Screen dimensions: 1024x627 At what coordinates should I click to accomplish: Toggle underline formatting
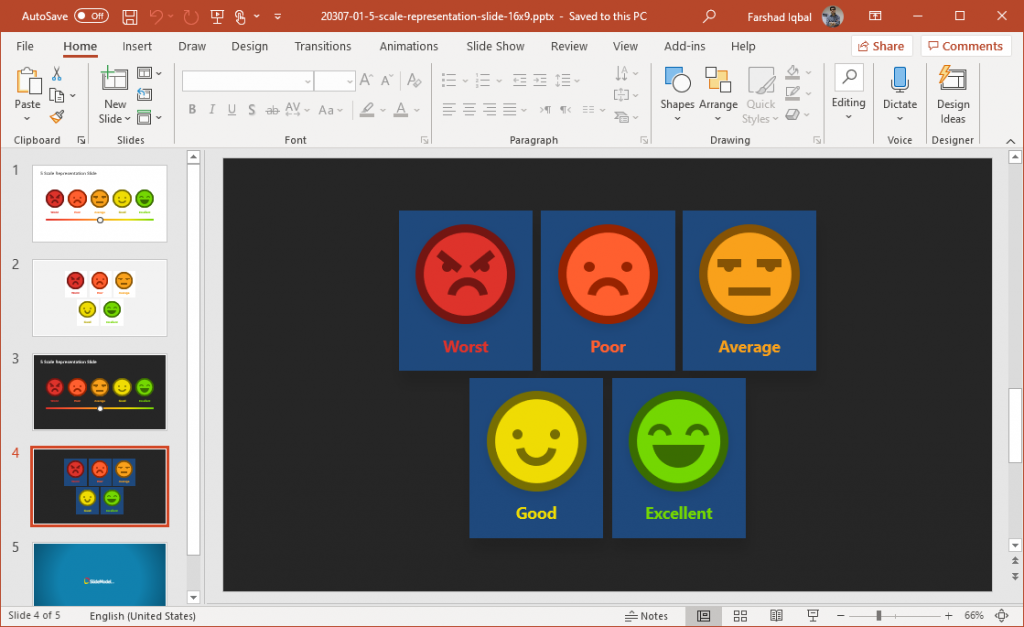231,110
